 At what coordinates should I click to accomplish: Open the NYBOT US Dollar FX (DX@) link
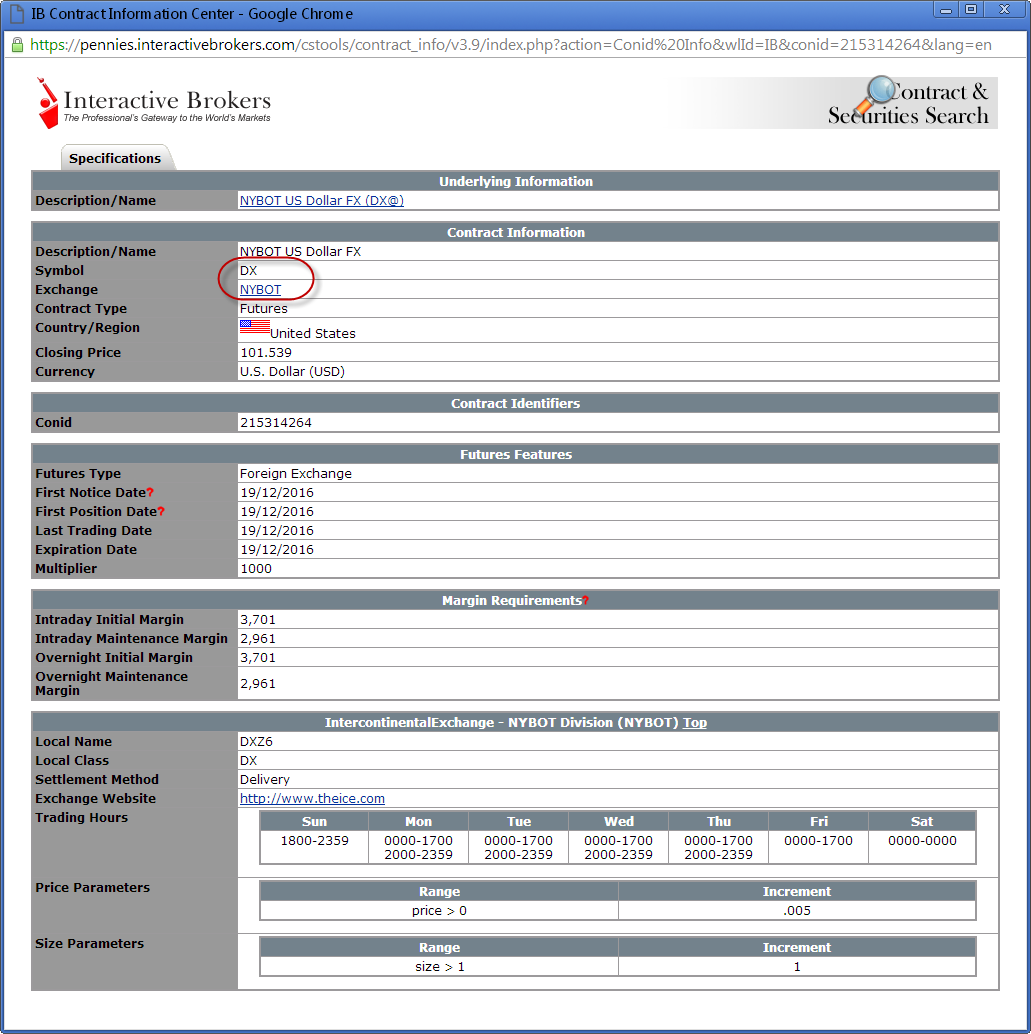(322, 200)
